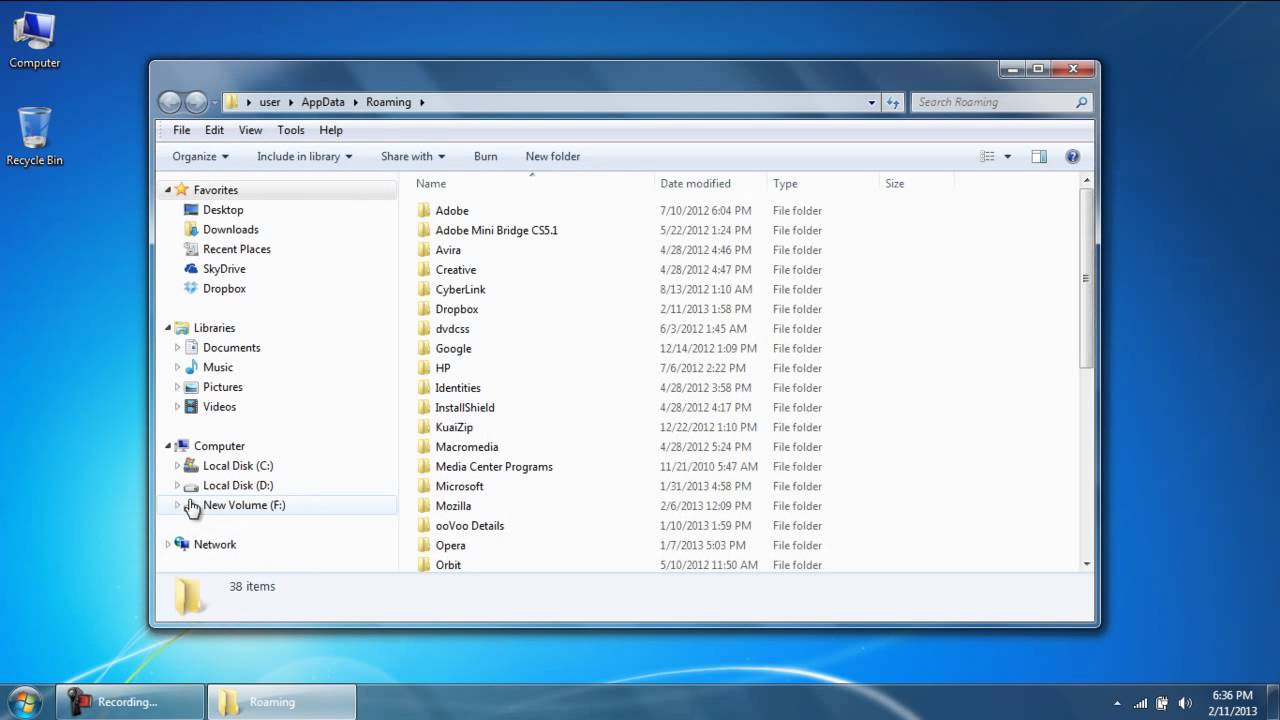Open the Help menu
1280x720 pixels.
[331, 130]
